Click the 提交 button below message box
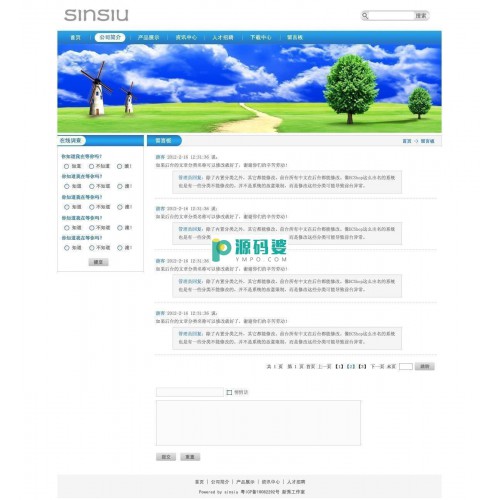 (x=166, y=457)
